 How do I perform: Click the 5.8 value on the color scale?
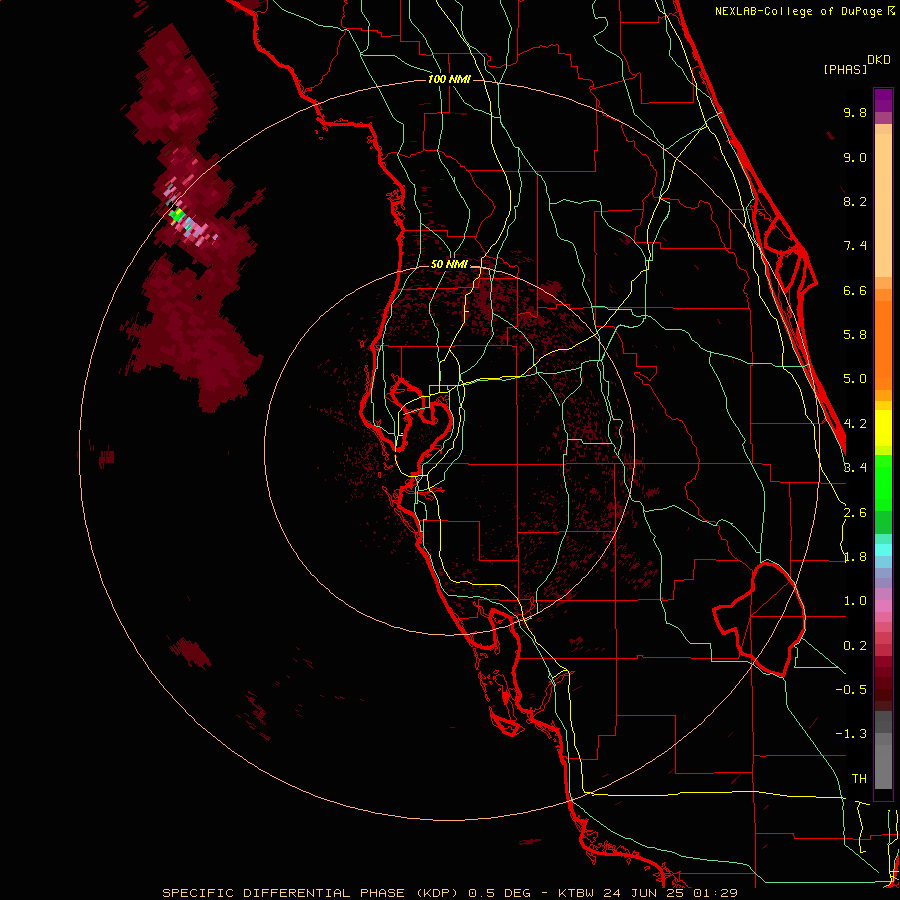(855, 335)
